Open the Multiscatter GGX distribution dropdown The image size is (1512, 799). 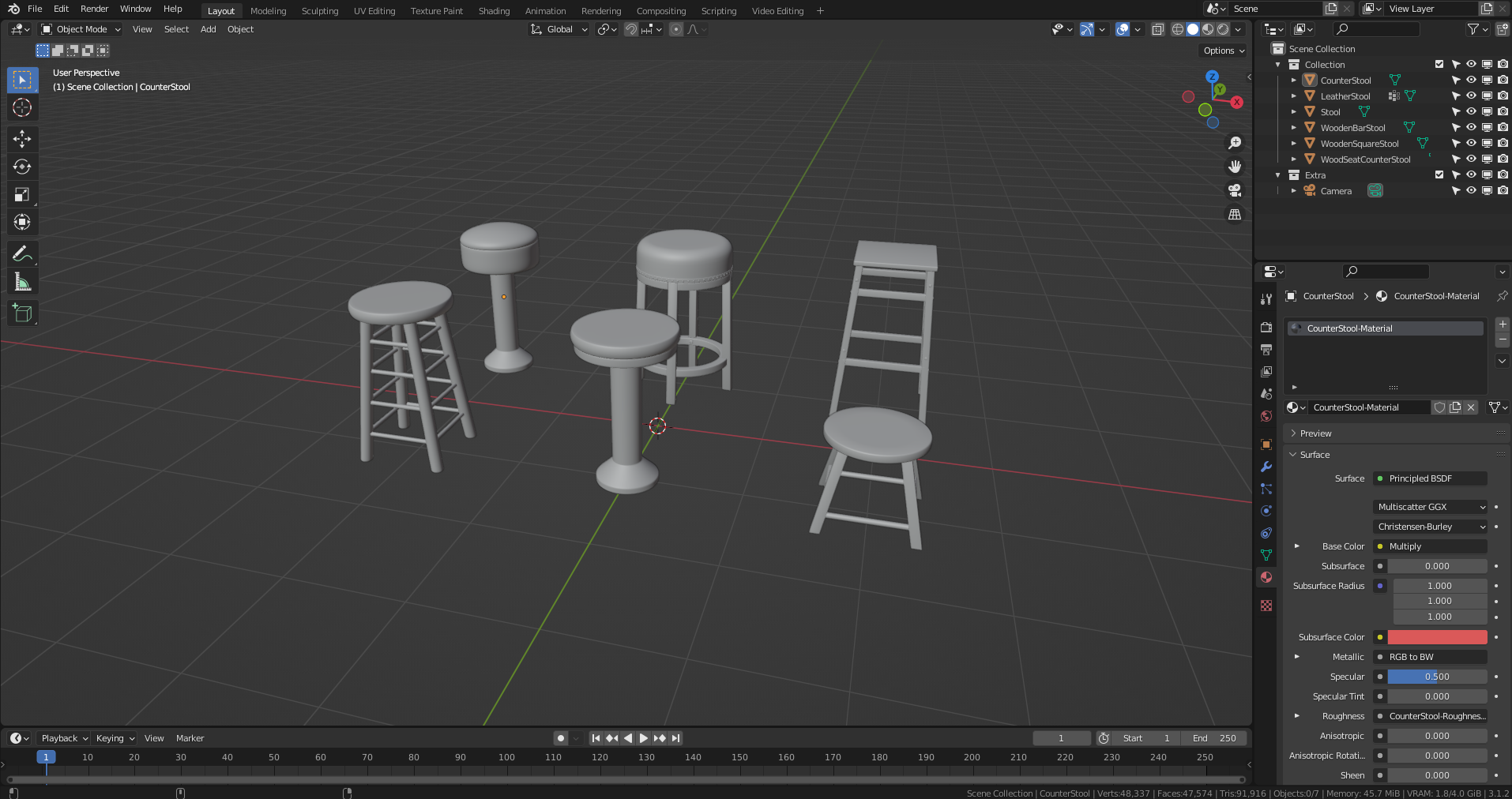pos(1429,506)
